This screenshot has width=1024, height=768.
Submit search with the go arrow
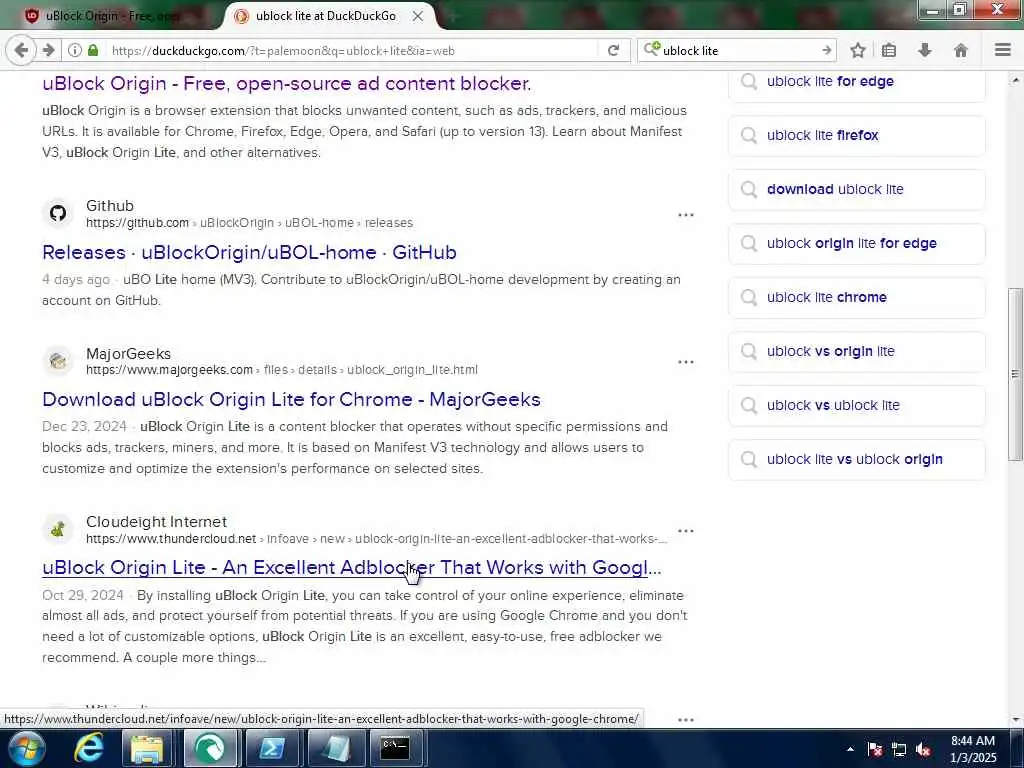[826, 50]
